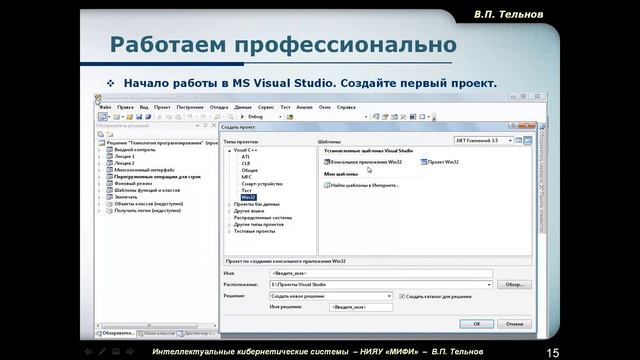
Task: Select ATL under Visual C++
Action: [245, 157]
